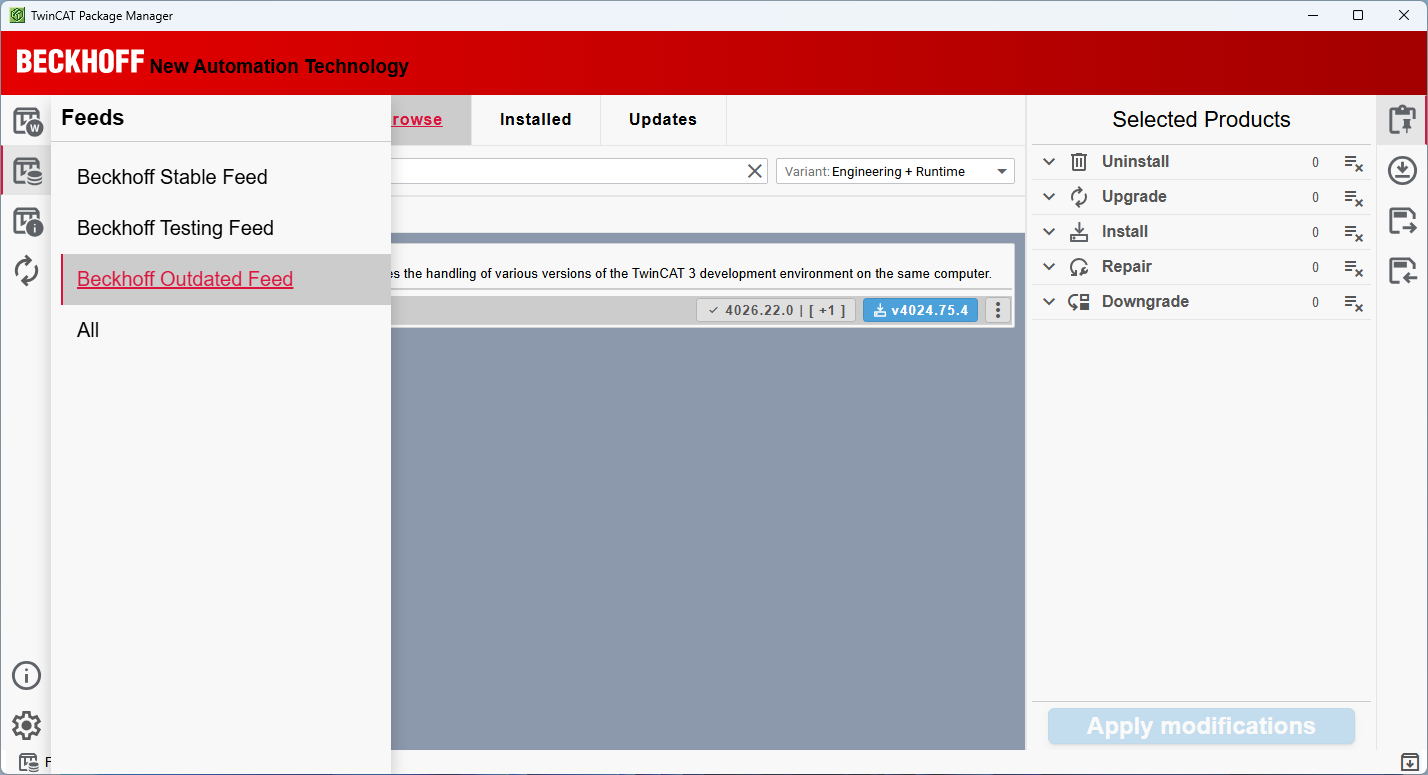1428x775 pixels.
Task: Clear the Uninstall list with its remove icon
Action: [1353, 163]
